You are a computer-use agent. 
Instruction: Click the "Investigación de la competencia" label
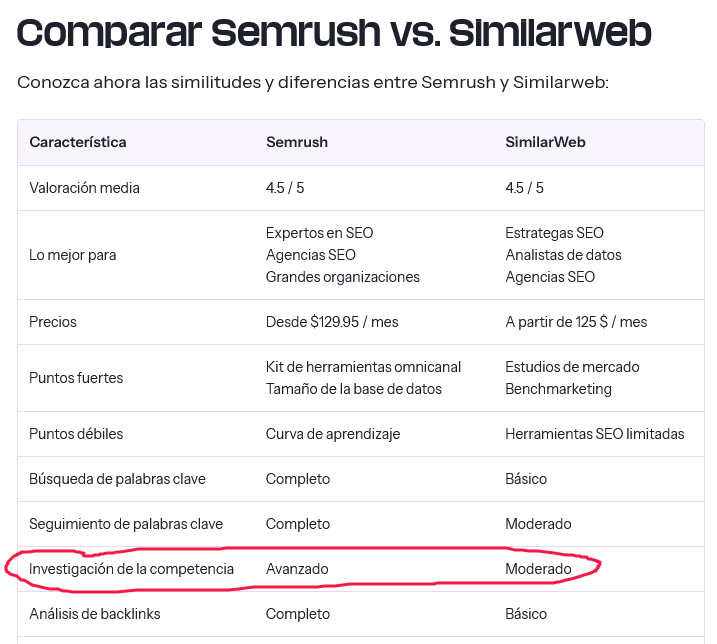coord(131,569)
